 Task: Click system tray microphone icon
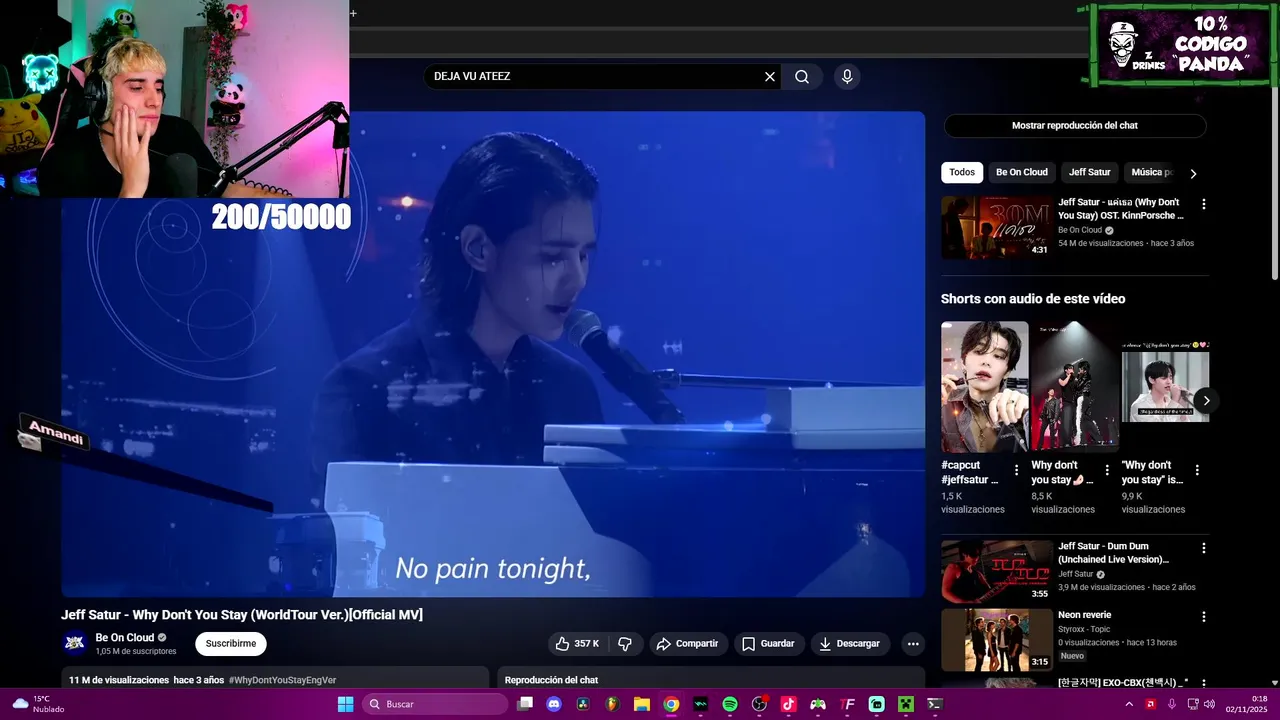(1172, 704)
